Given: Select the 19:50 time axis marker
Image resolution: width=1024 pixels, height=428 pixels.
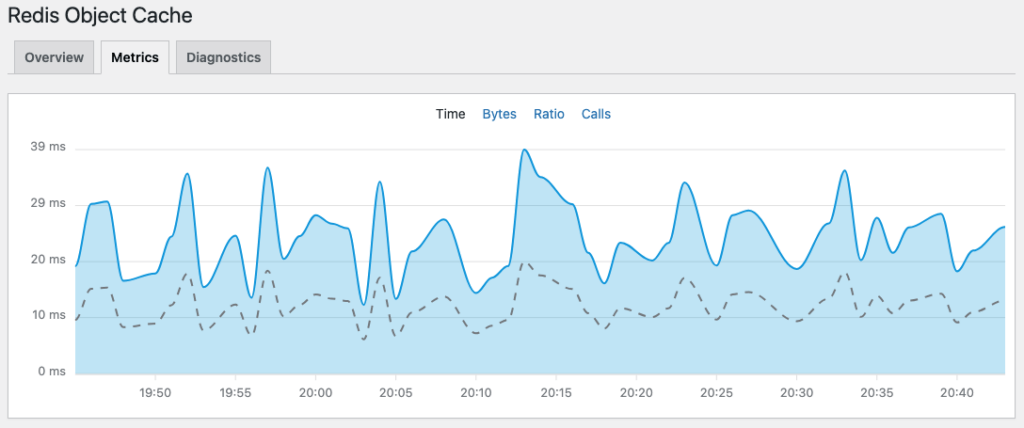Looking at the screenshot, I should (x=155, y=392).
